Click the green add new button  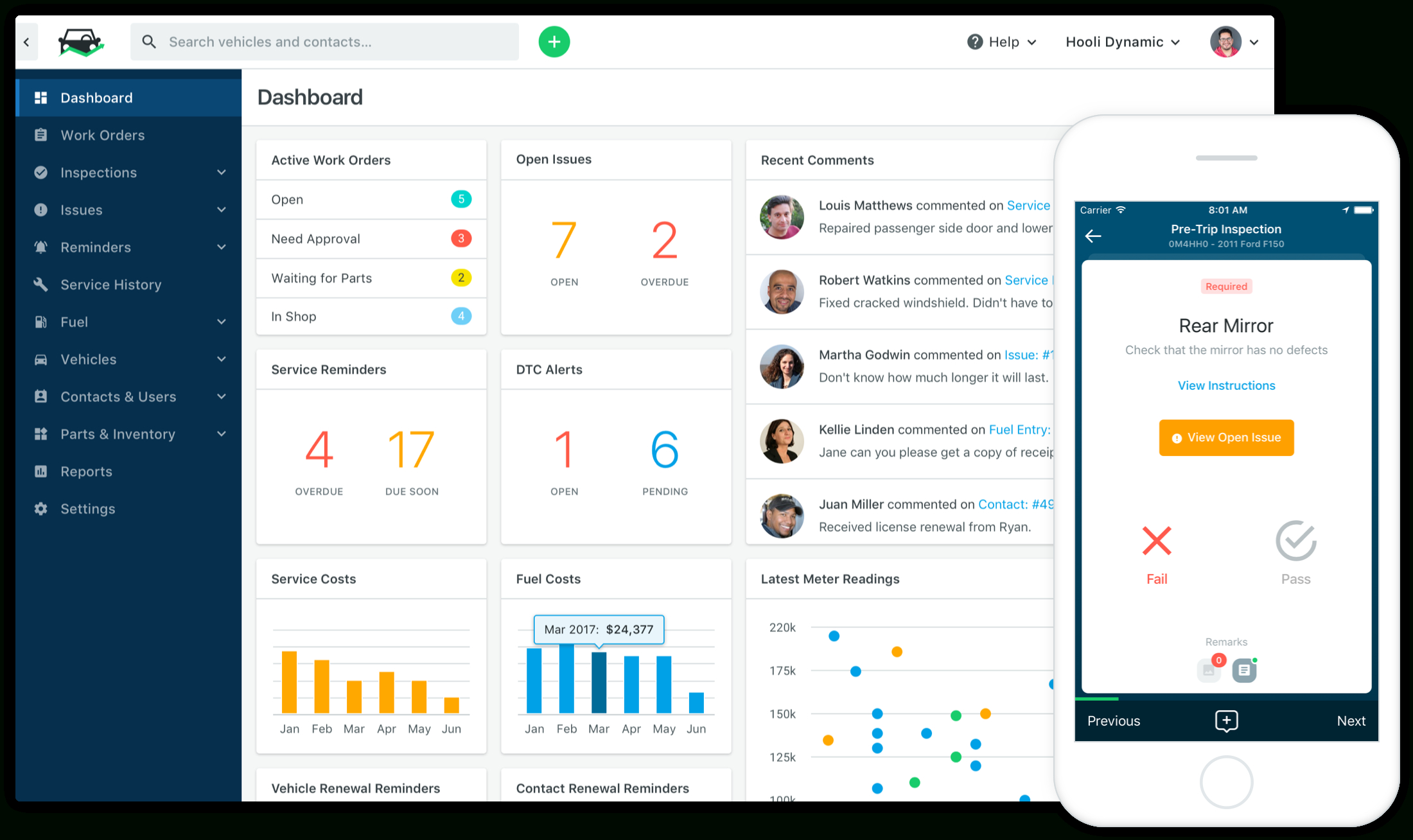554,41
